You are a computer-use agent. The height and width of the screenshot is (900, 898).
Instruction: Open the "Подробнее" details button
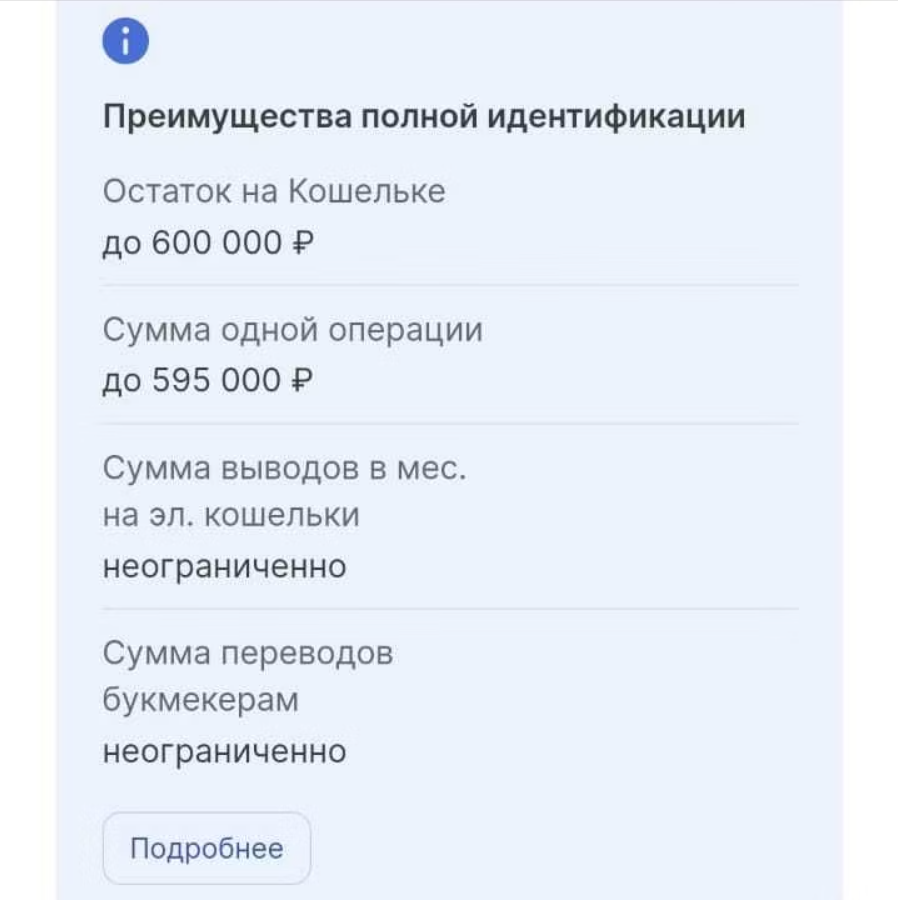tap(207, 848)
